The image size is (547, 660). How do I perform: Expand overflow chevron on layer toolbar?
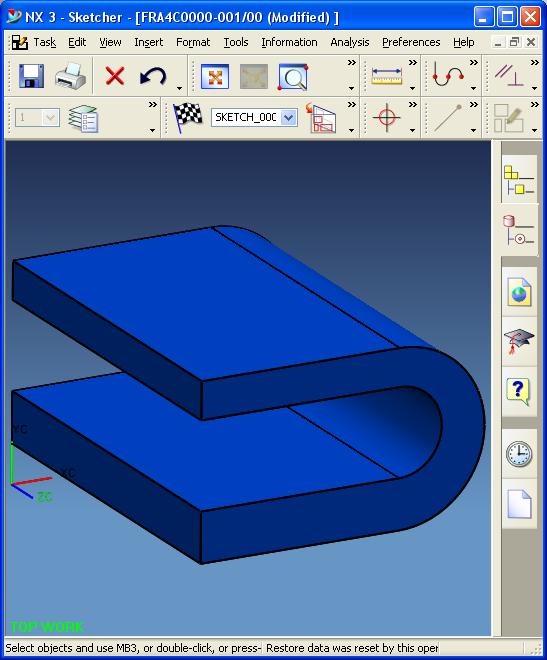click(x=153, y=104)
